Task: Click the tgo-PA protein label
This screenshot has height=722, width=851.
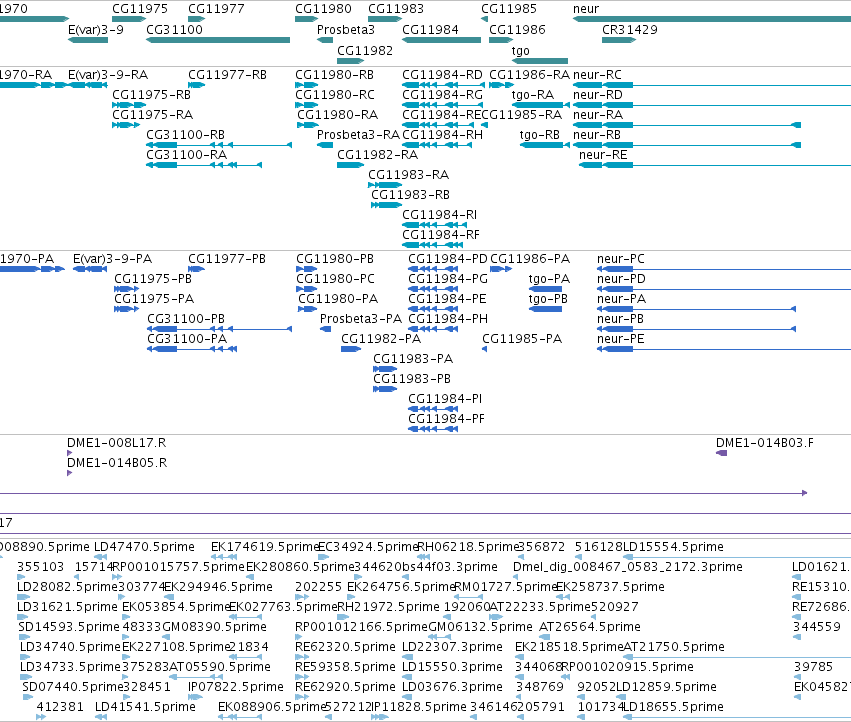Action: coord(549,279)
